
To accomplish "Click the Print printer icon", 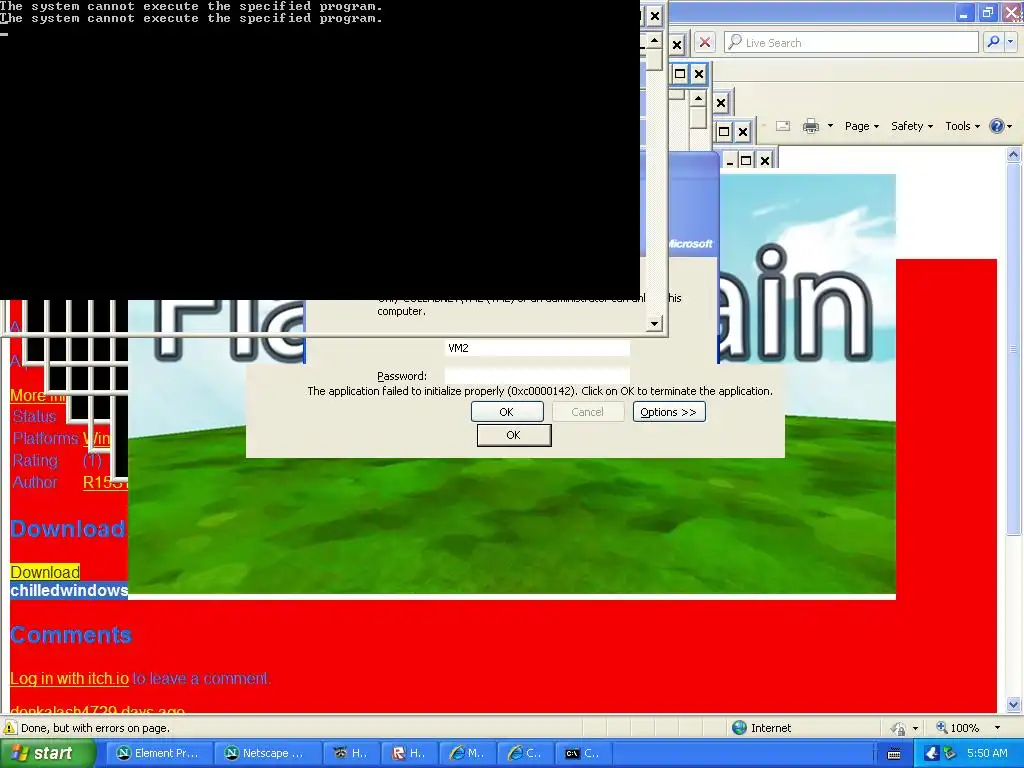I will tap(810, 126).
